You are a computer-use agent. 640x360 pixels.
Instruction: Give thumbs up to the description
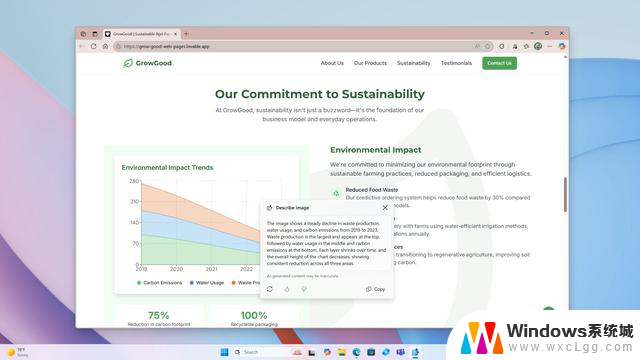click(287, 289)
